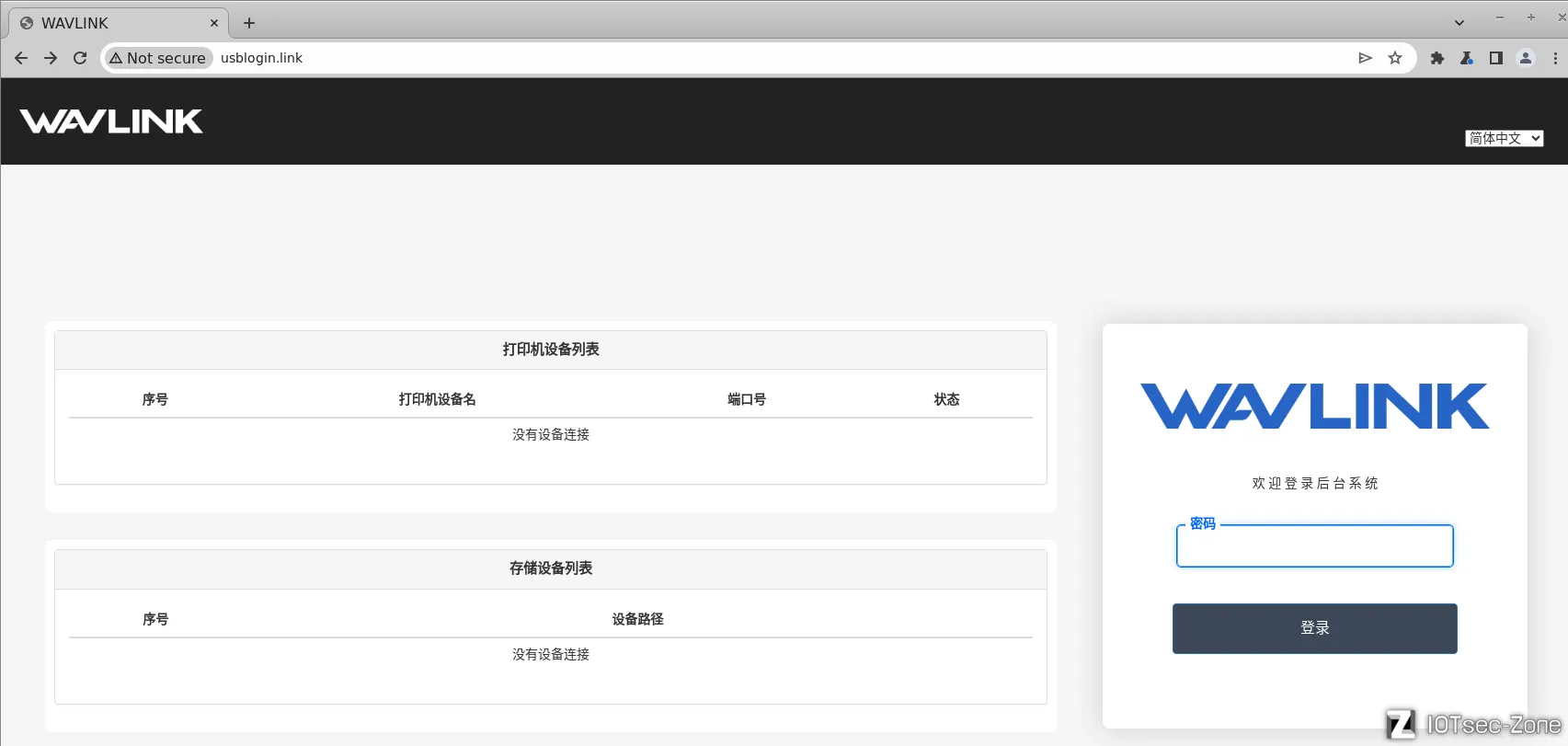The width and height of the screenshot is (1568, 746).
Task: Close the WAVLINK tab
Action: click(214, 23)
